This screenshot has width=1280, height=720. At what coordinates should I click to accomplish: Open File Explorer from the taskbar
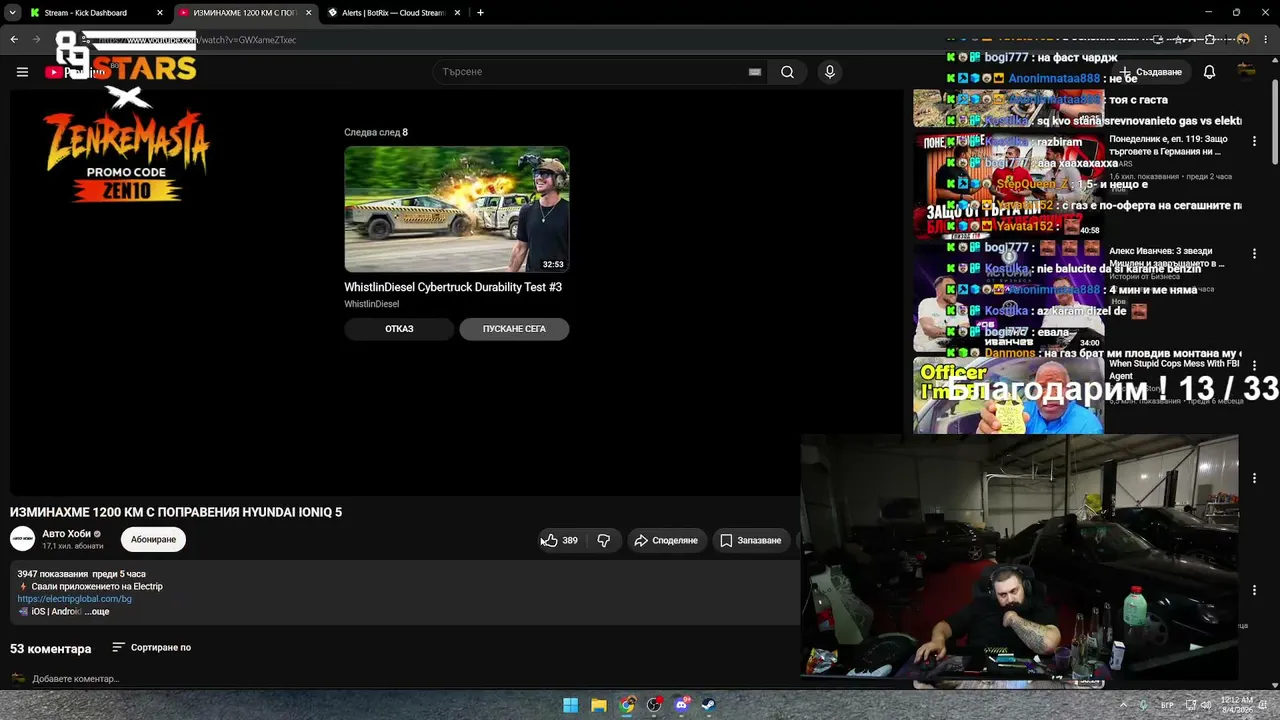tap(598, 705)
